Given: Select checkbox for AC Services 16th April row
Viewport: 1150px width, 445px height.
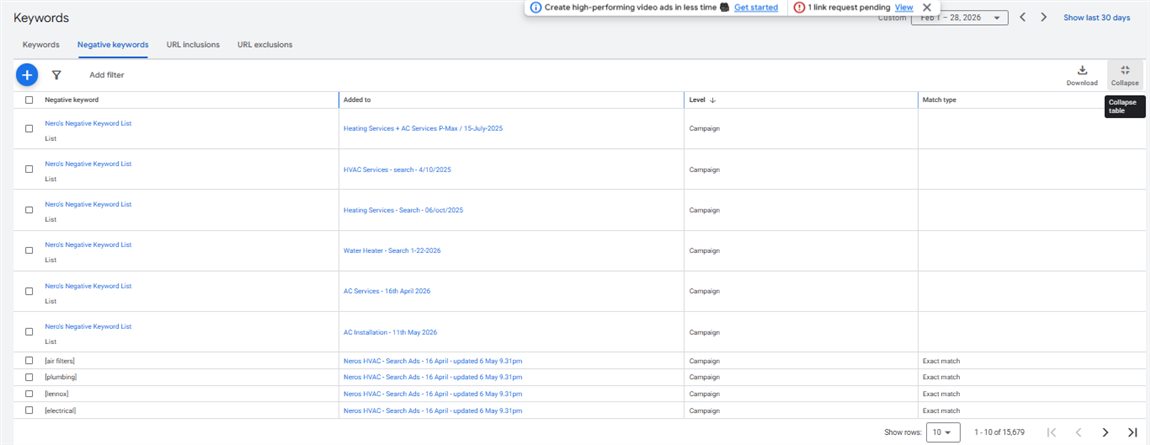Looking at the screenshot, I should coord(29,291).
